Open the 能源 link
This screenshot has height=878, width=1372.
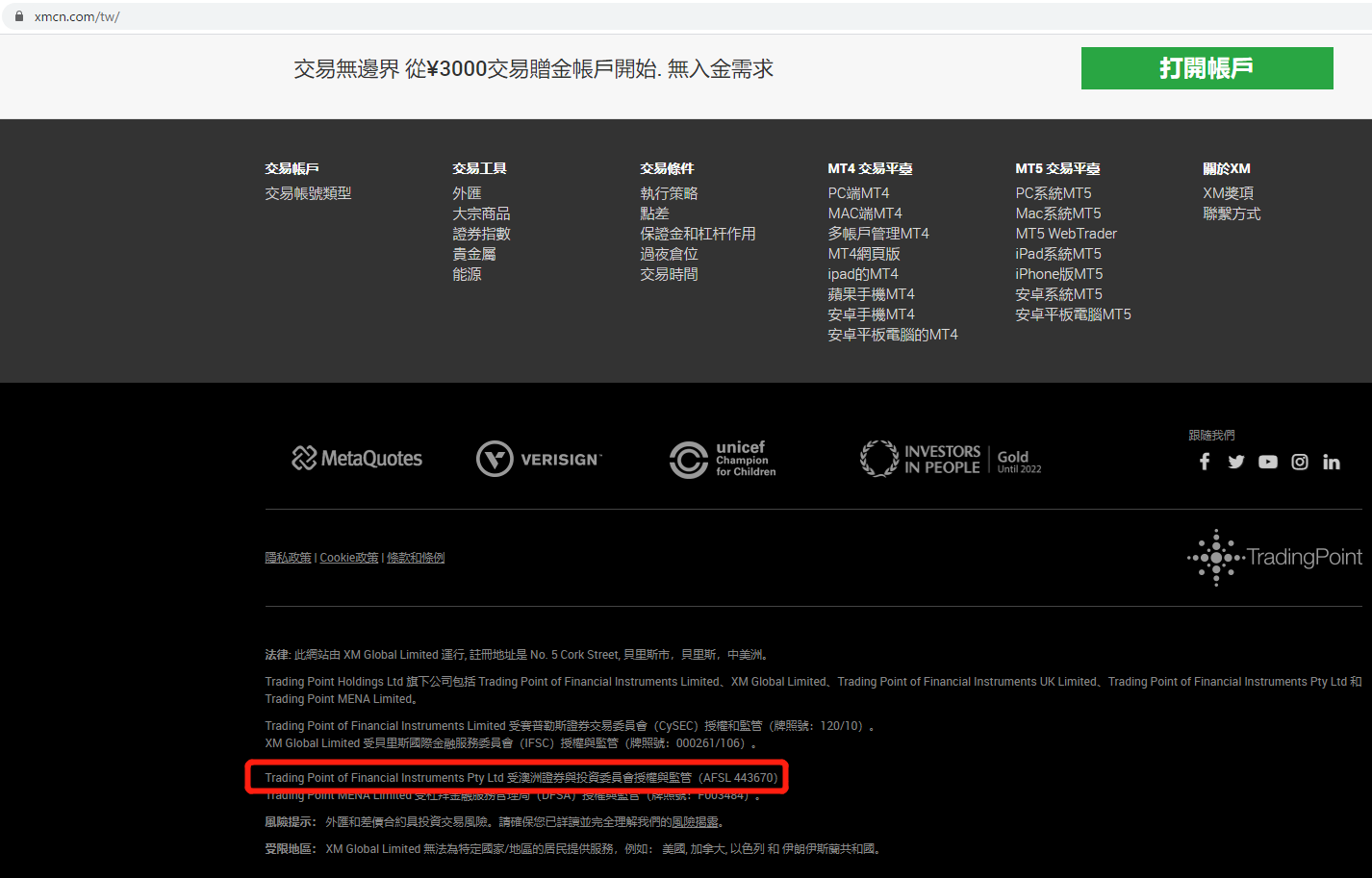467,274
